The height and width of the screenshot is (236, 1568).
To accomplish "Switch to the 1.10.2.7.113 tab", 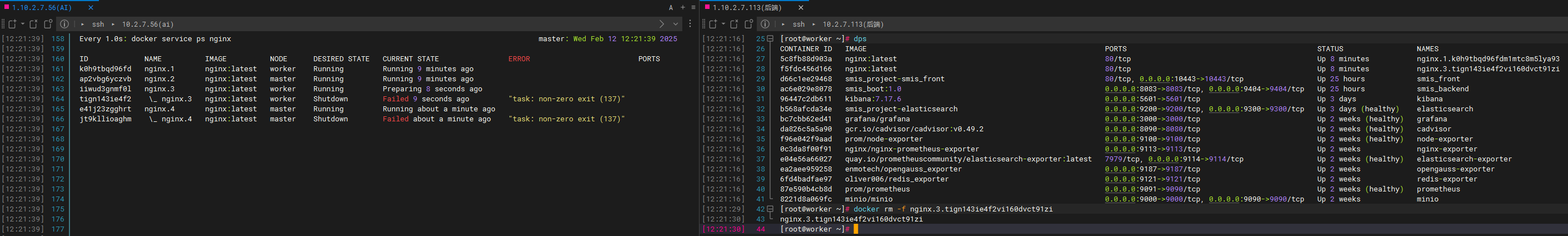I will (x=747, y=8).
